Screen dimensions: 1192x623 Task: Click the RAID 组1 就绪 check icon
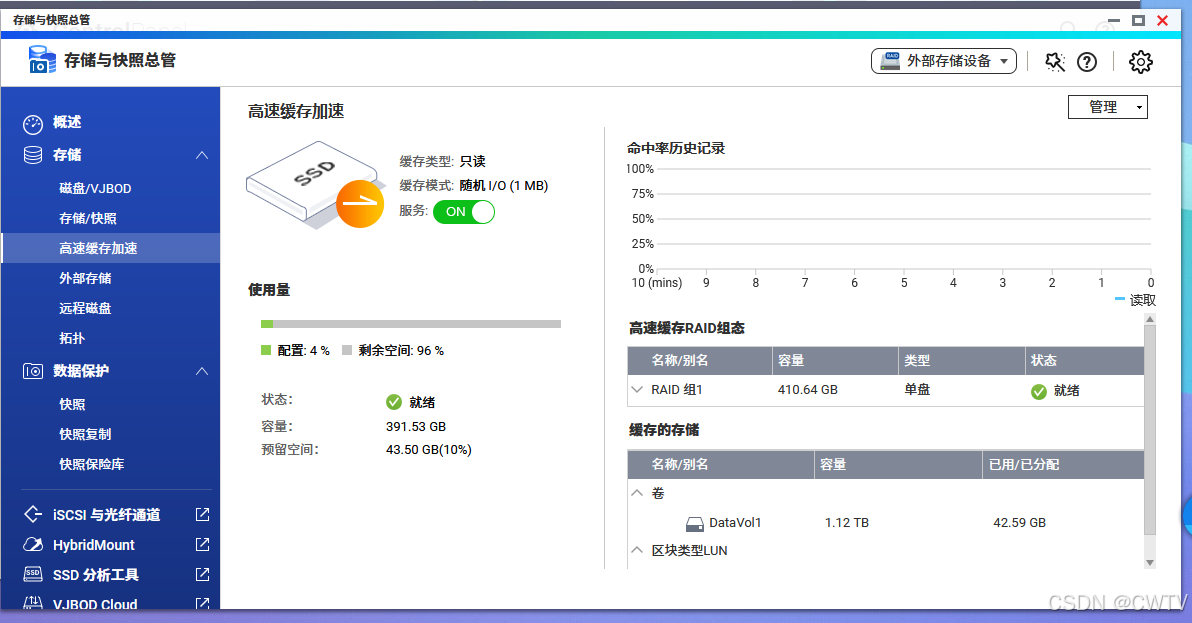click(x=1038, y=391)
